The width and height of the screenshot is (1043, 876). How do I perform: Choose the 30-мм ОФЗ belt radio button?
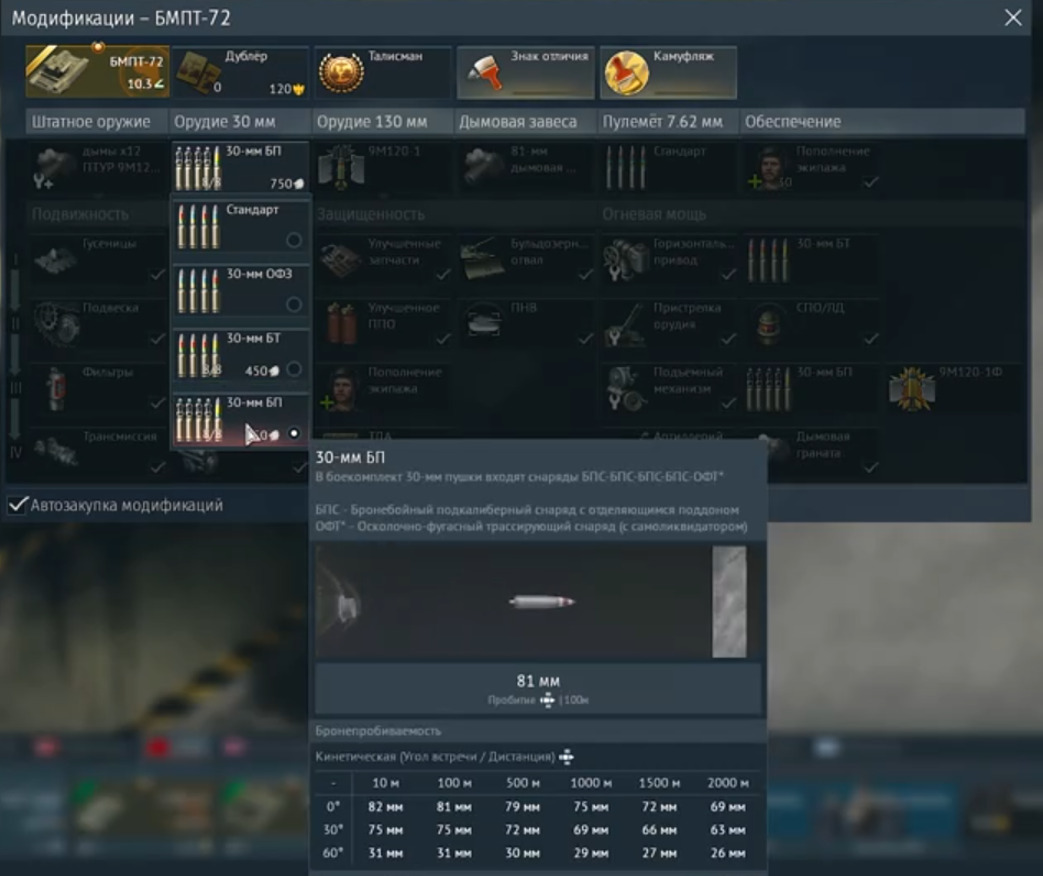point(294,304)
